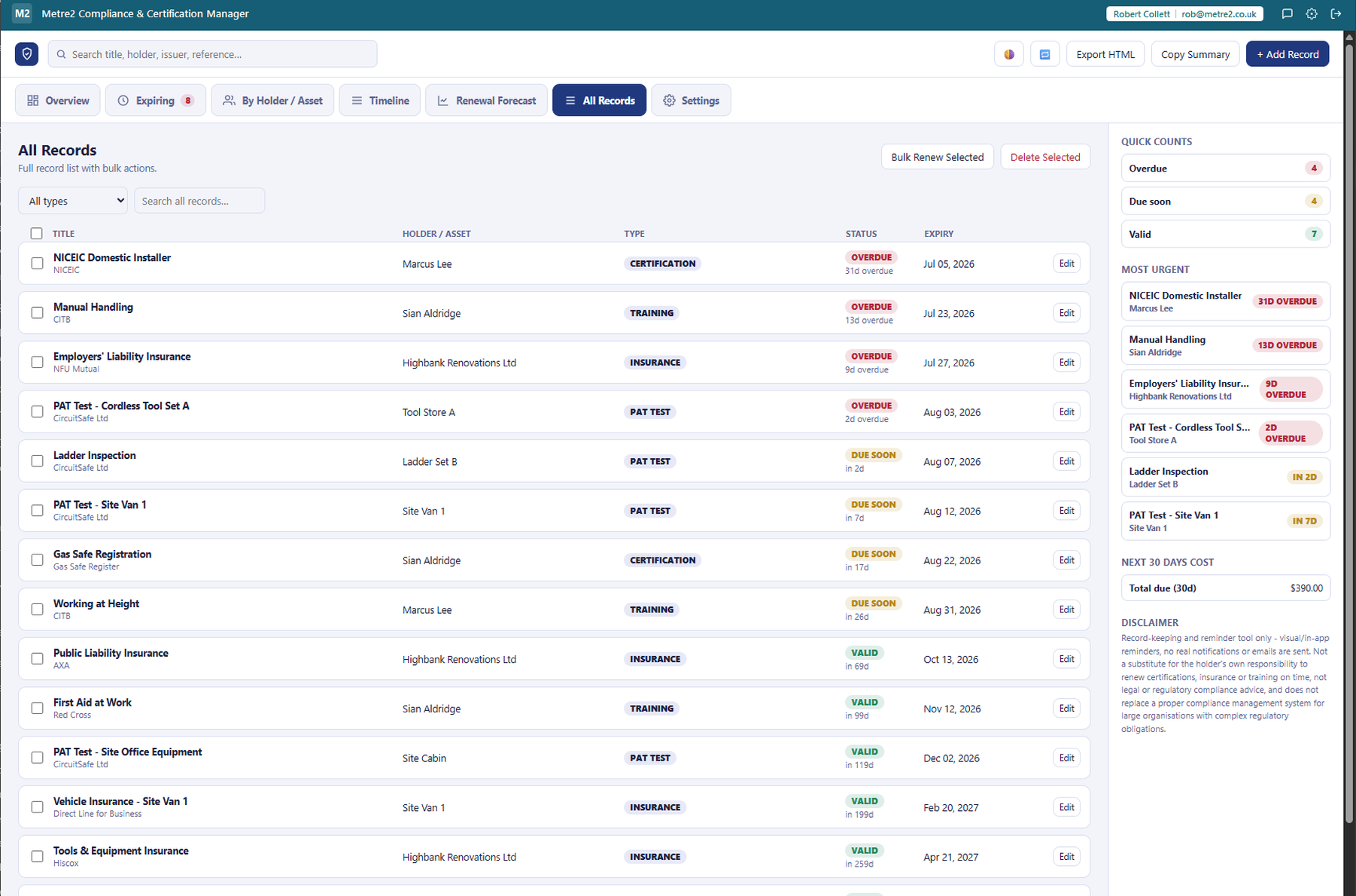Click the Search all records field
This screenshot has width=1356, height=896.
click(199, 201)
